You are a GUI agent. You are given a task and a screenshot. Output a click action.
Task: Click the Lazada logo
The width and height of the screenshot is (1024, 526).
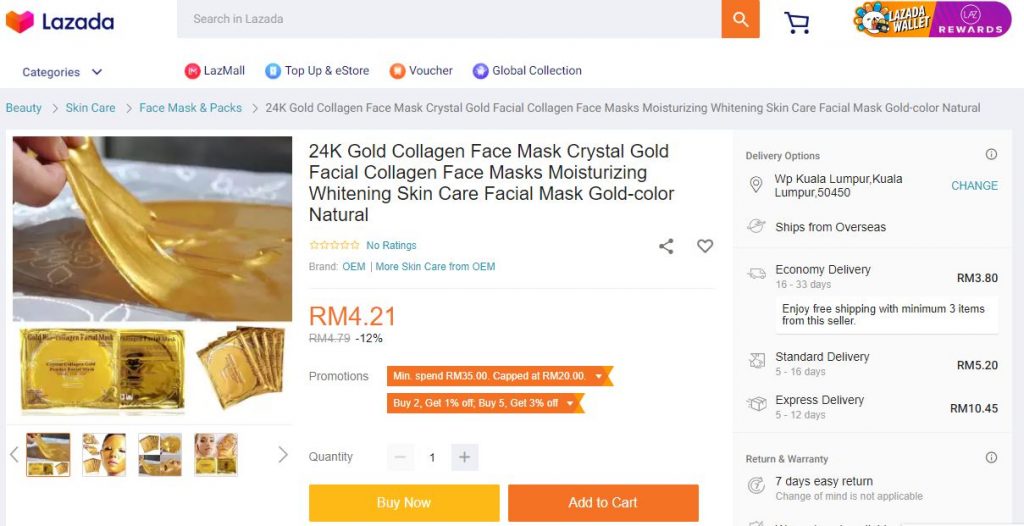point(60,21)
